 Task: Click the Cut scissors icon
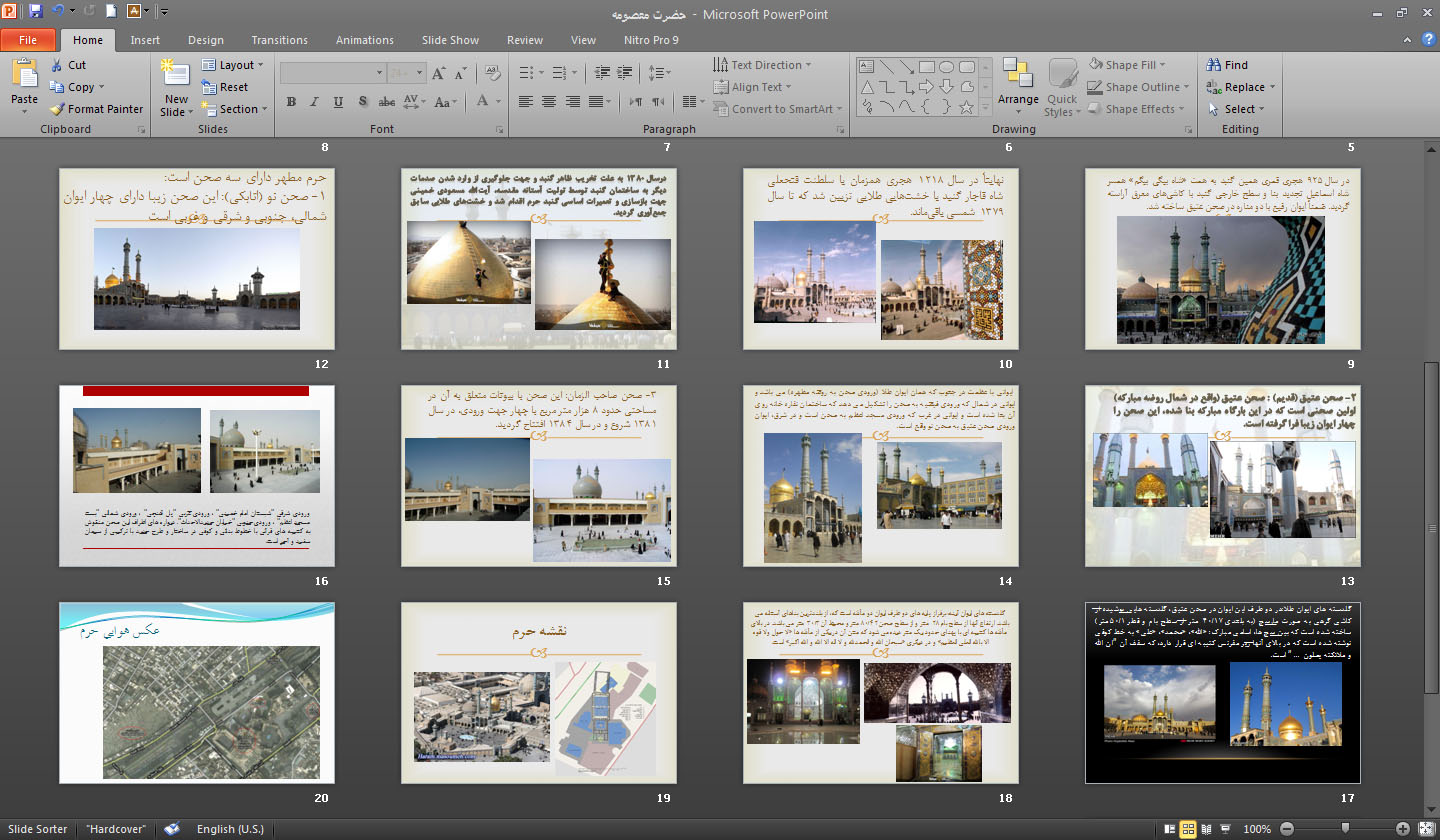pos(57,65)
